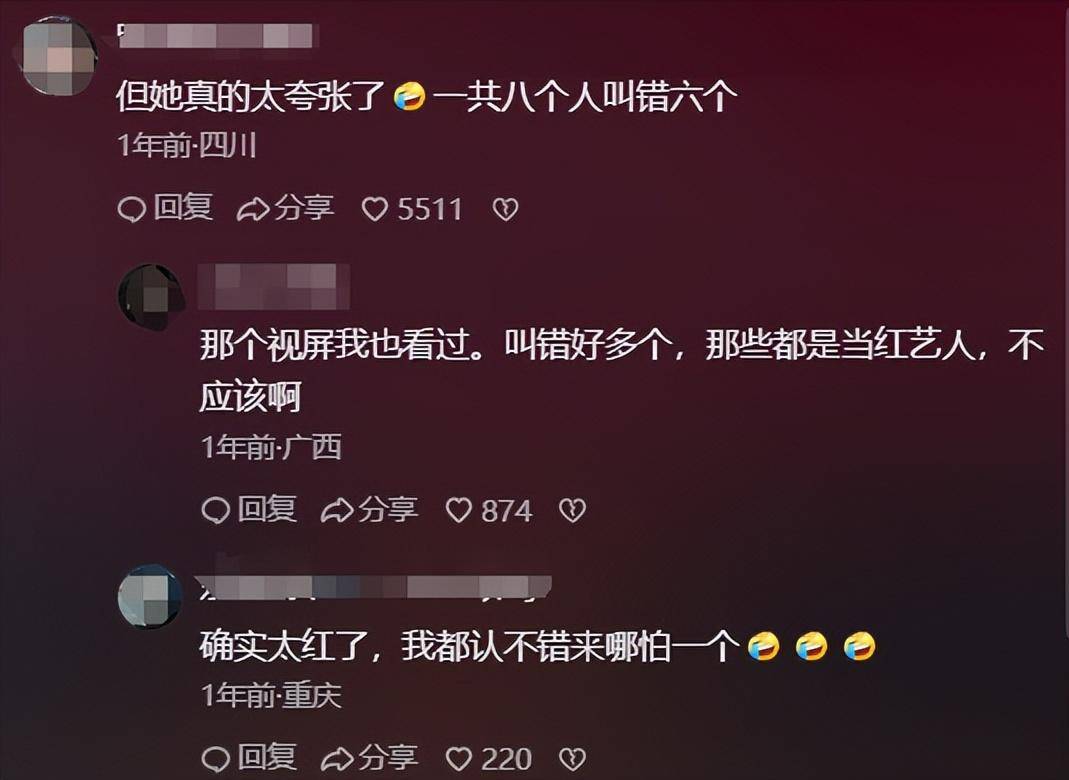1069x780 pixels.
Task: Reply to the Chongqing user's comment
Action: point(250,758)
